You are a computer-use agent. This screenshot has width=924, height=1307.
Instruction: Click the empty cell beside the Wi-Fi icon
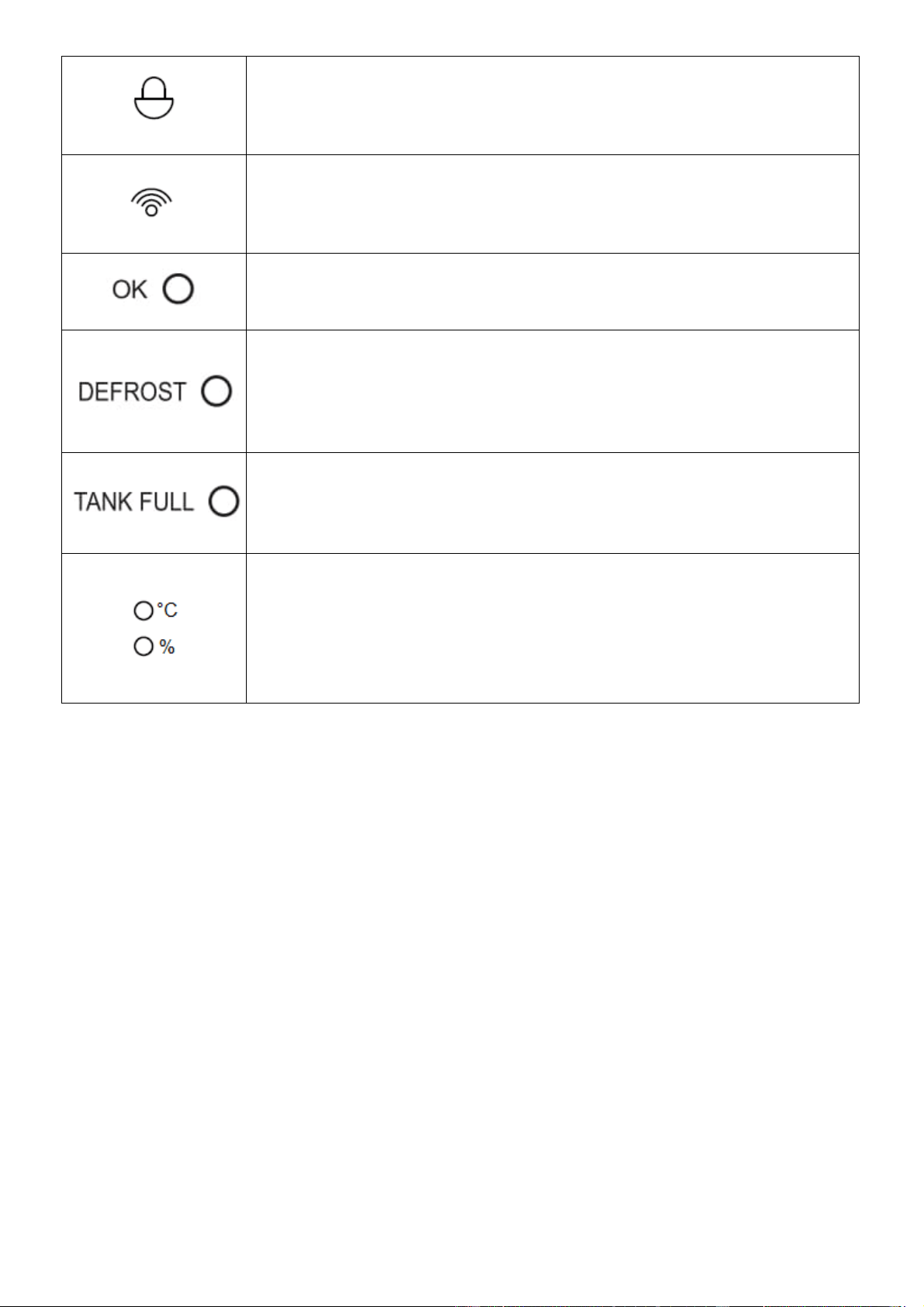[x=552, y=204]
